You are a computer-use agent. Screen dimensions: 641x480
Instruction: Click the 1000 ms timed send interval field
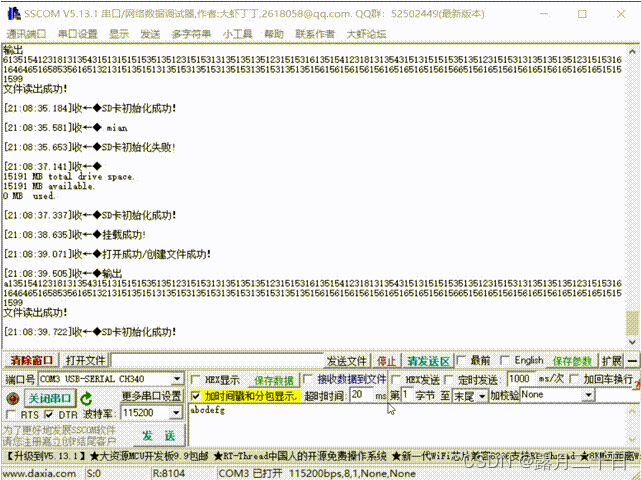click(521, 379)
